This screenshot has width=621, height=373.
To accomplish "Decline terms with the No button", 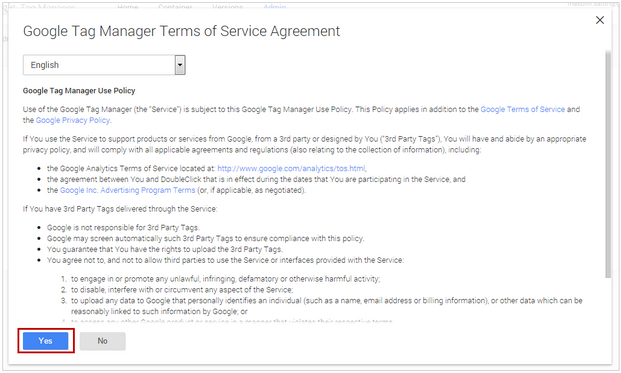I will click(x=103, y=341).
